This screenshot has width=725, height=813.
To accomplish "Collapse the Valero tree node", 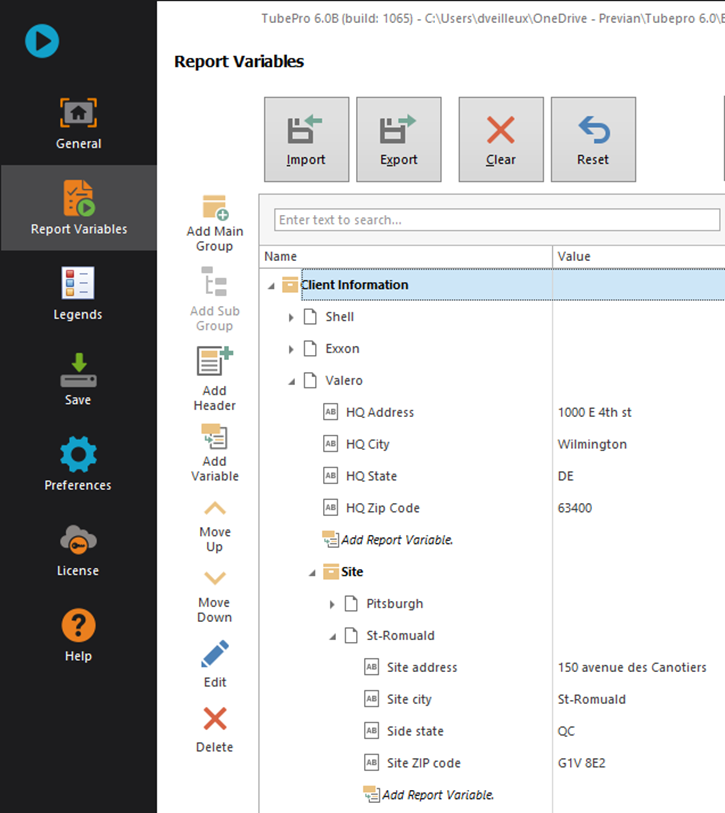I will [291, 381].
